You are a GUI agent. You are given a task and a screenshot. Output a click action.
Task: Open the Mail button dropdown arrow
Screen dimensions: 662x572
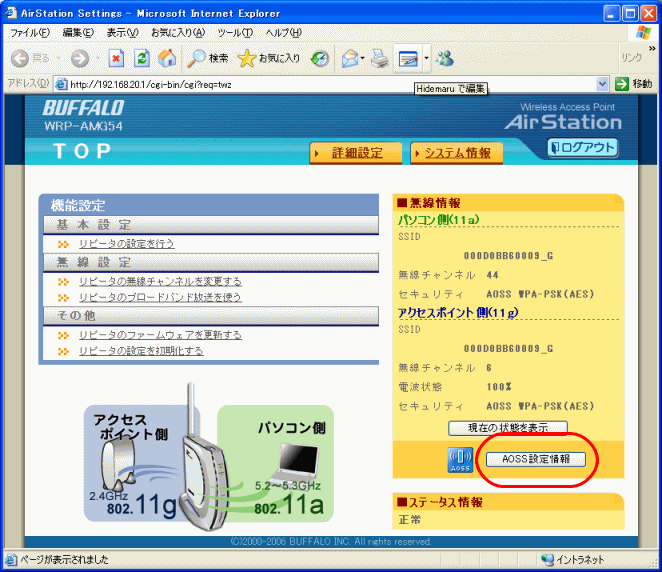(x=363, y=58)
